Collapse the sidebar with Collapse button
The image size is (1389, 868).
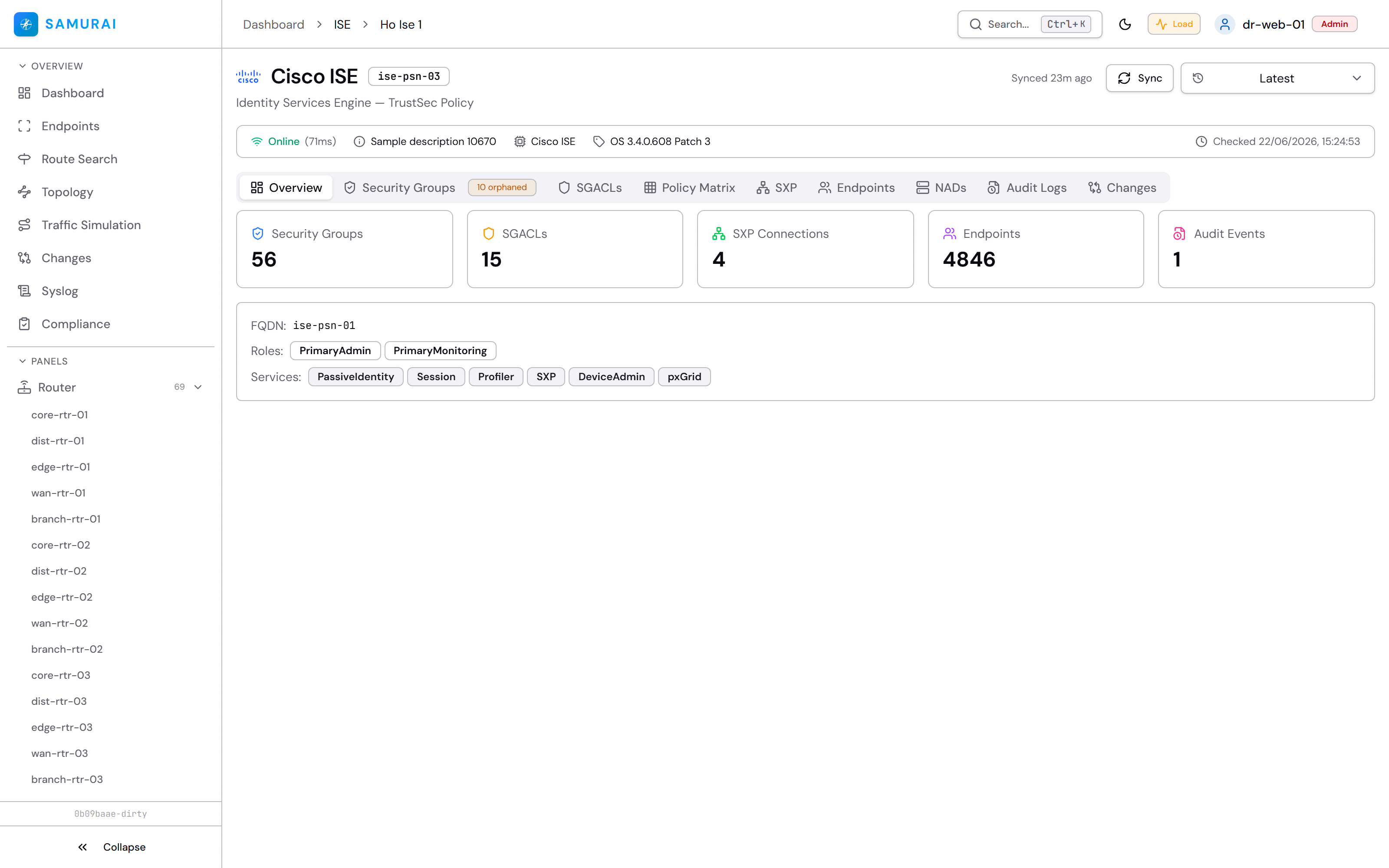pos(111,847)
